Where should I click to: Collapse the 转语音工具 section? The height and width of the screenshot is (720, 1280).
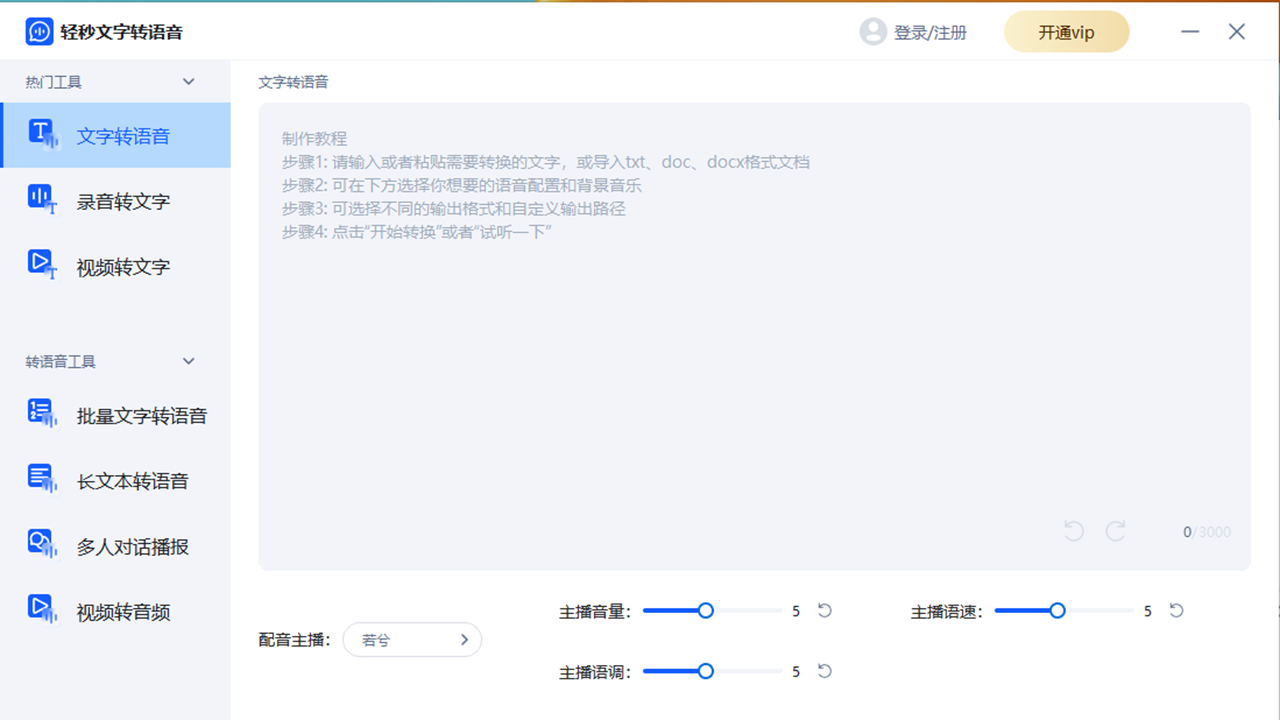[188, 362]
